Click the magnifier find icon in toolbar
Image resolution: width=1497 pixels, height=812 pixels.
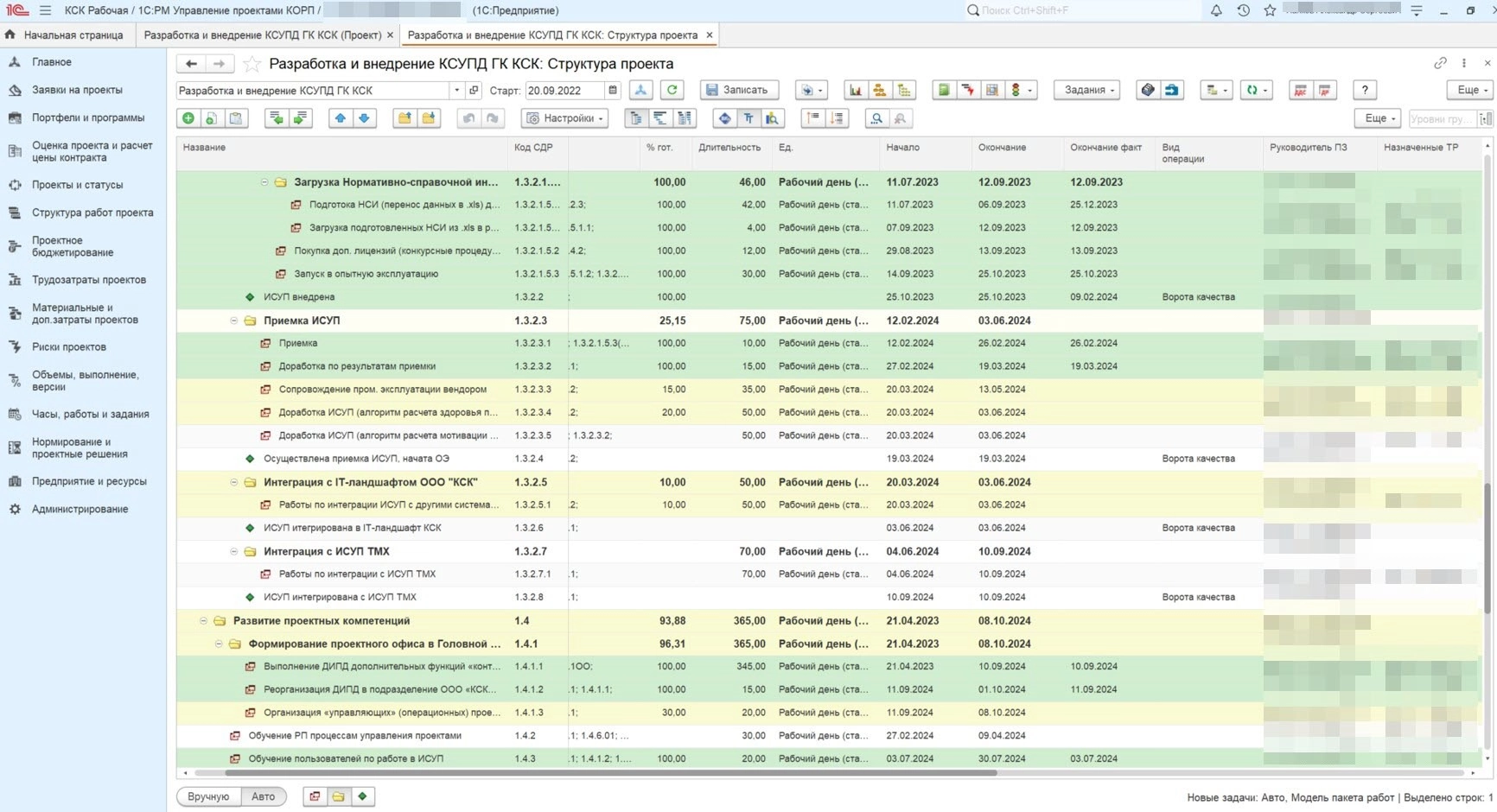[876, 118]
